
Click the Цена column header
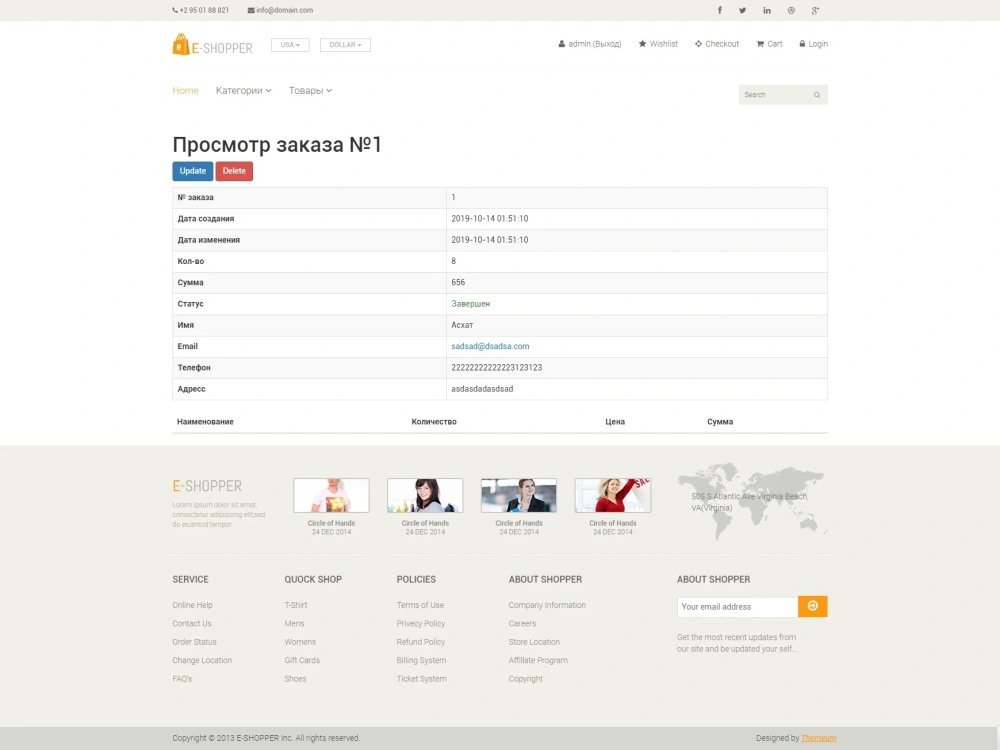click(x=615, y=422)
